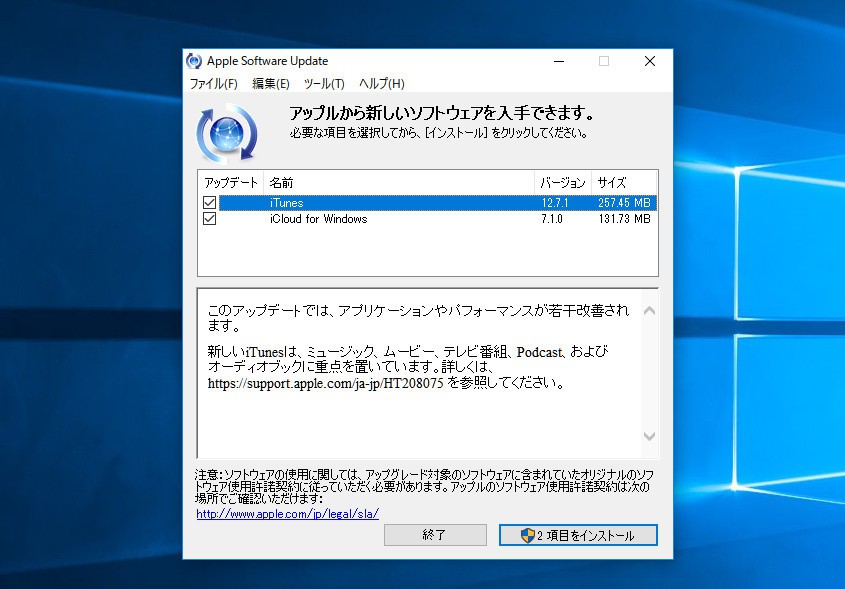Uncheck the iCloud for Windows checkbox
The width and height of the screenshot is (845, 589).
tap(210, 219)
